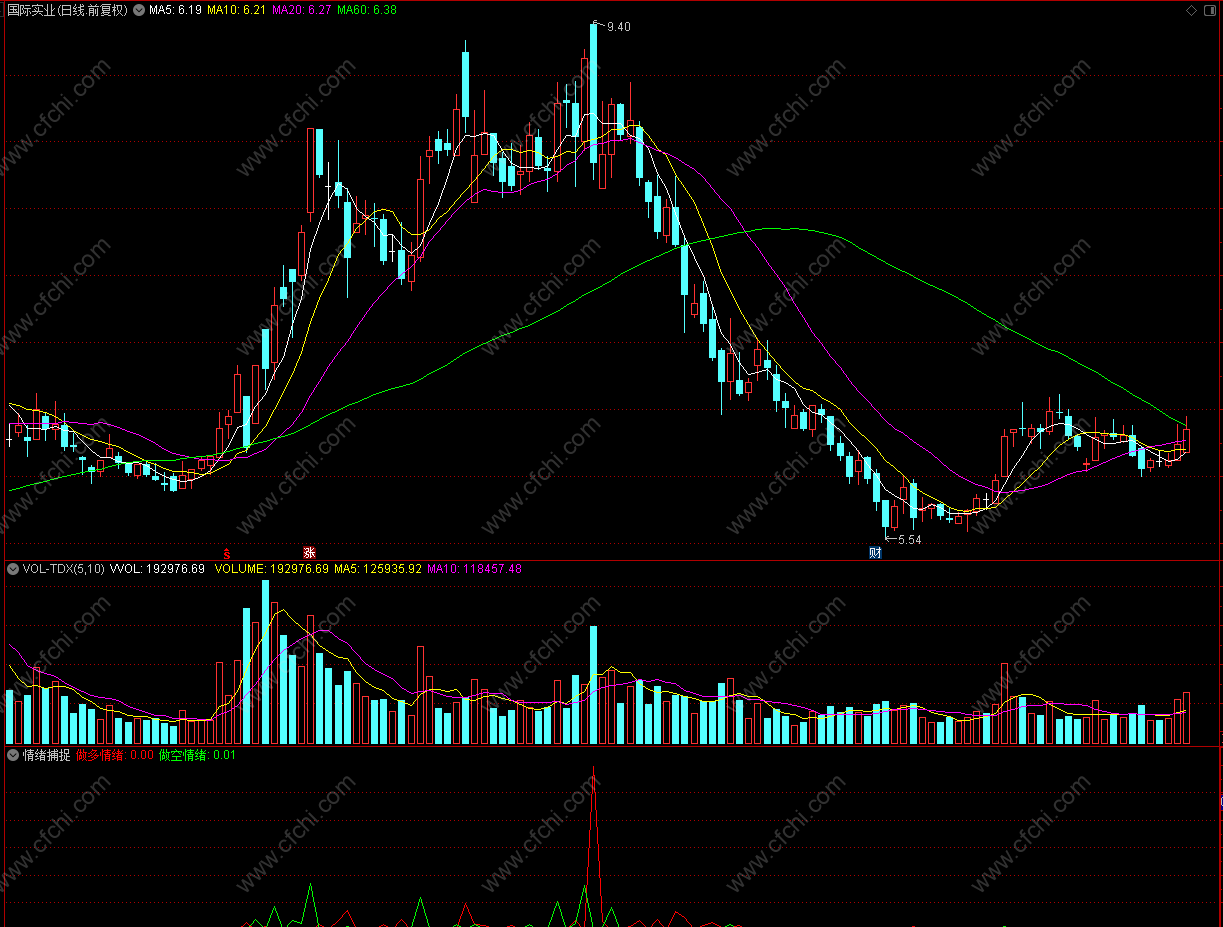Expand the VOL-TDX indicator dropdown arrow
The width and height of the screenshot is (1223, 927).
click(x=13, y=569)
